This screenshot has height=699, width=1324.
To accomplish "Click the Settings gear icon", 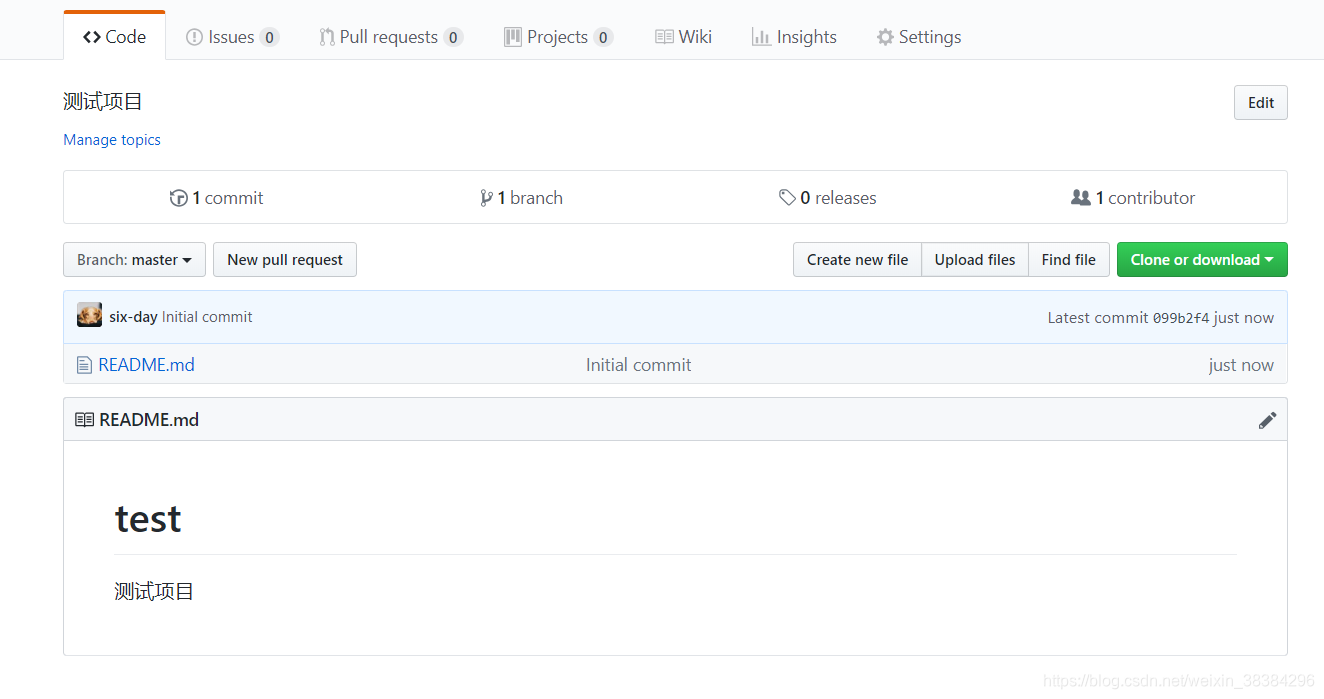I will (x=885, y=37).
